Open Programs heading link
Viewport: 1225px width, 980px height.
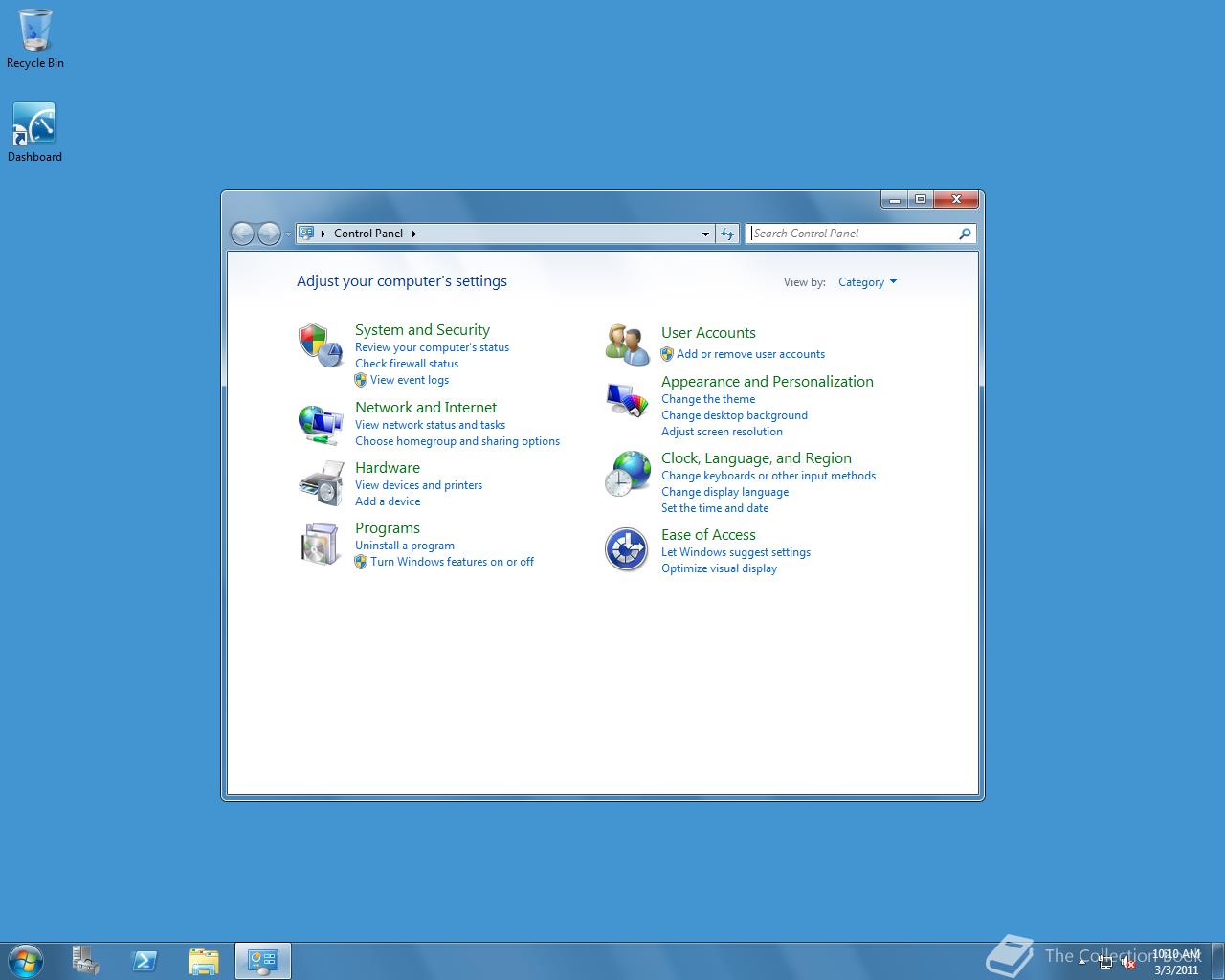388,527
